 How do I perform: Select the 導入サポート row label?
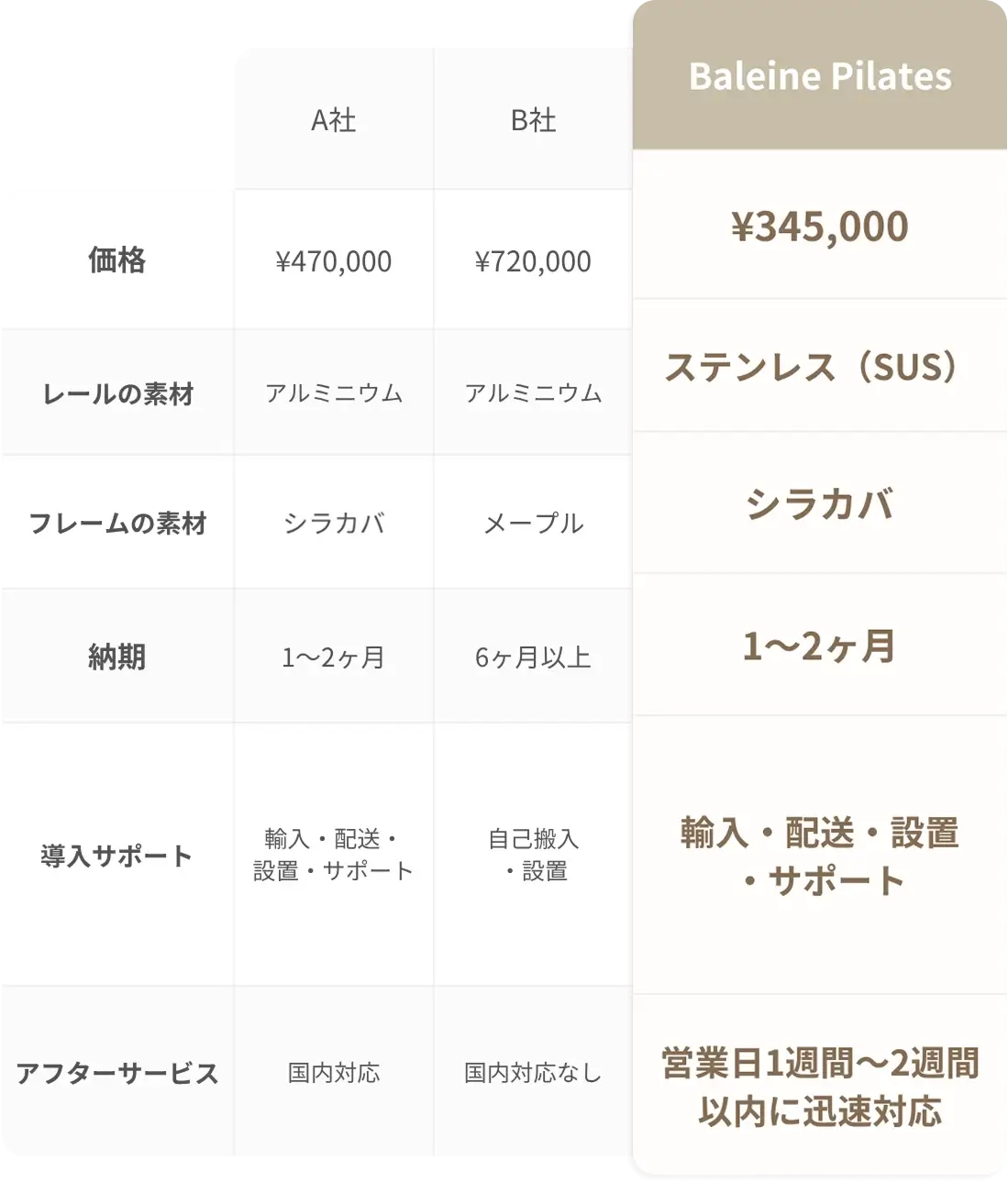click(117, 856)
